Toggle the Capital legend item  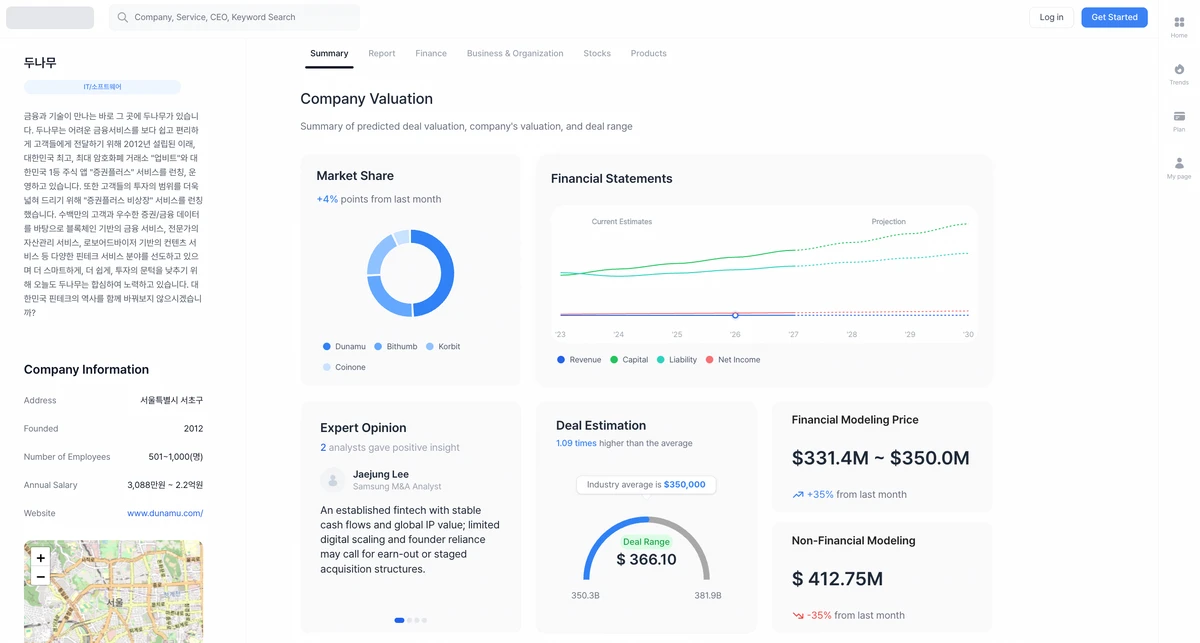click(x=629, y=359)
